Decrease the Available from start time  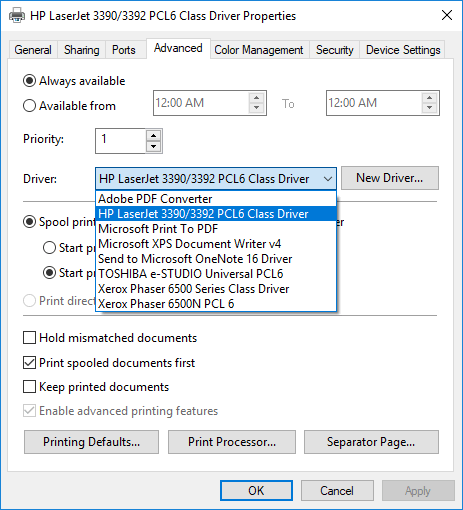pyautogui.click(x=257, y=108)
